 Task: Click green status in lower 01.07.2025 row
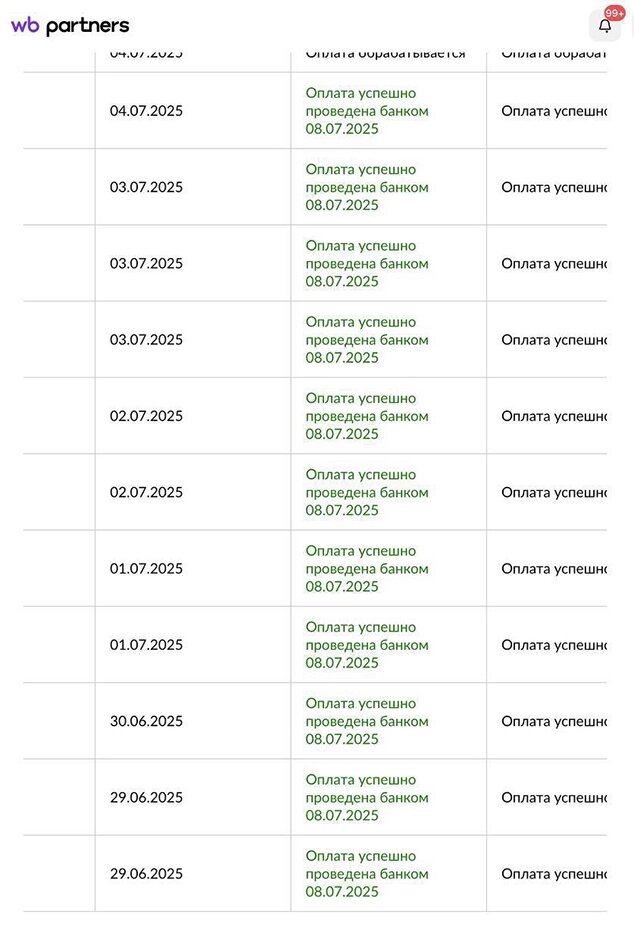[366, 645]
